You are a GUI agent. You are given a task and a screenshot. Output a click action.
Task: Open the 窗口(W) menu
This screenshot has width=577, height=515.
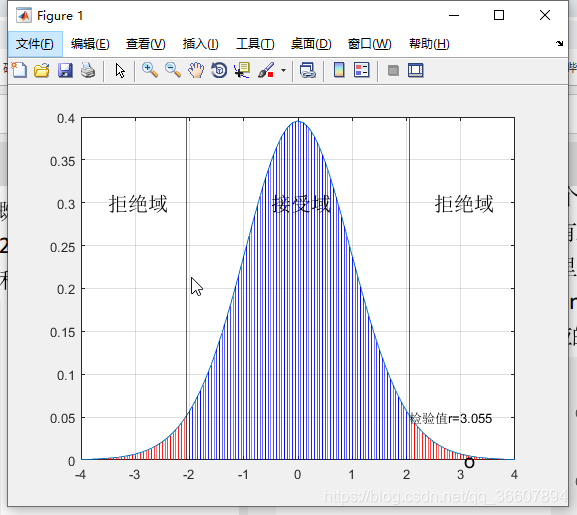[369, 44]
